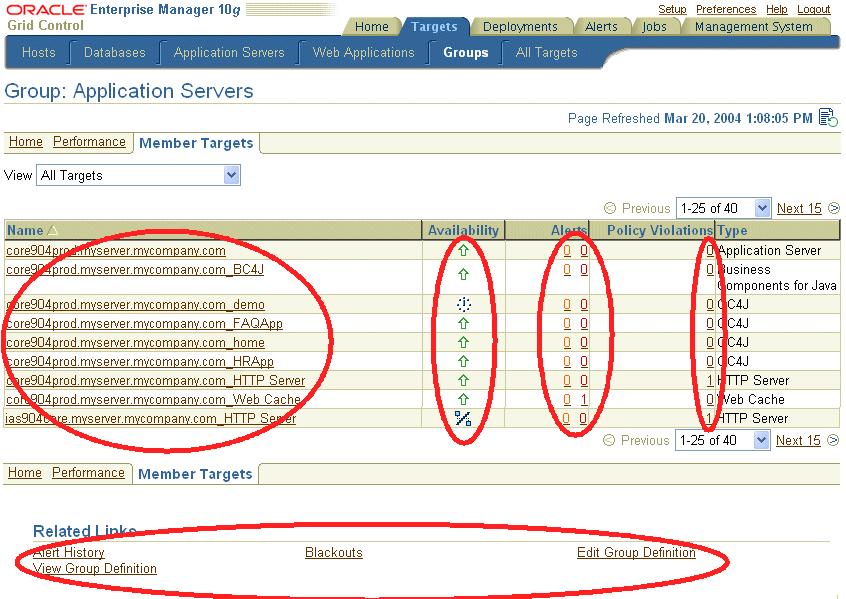This screenshot has height=599, width=846.
Task: Open the View Group Definition link
Action: pyautogui.click(x=95, y=568)
